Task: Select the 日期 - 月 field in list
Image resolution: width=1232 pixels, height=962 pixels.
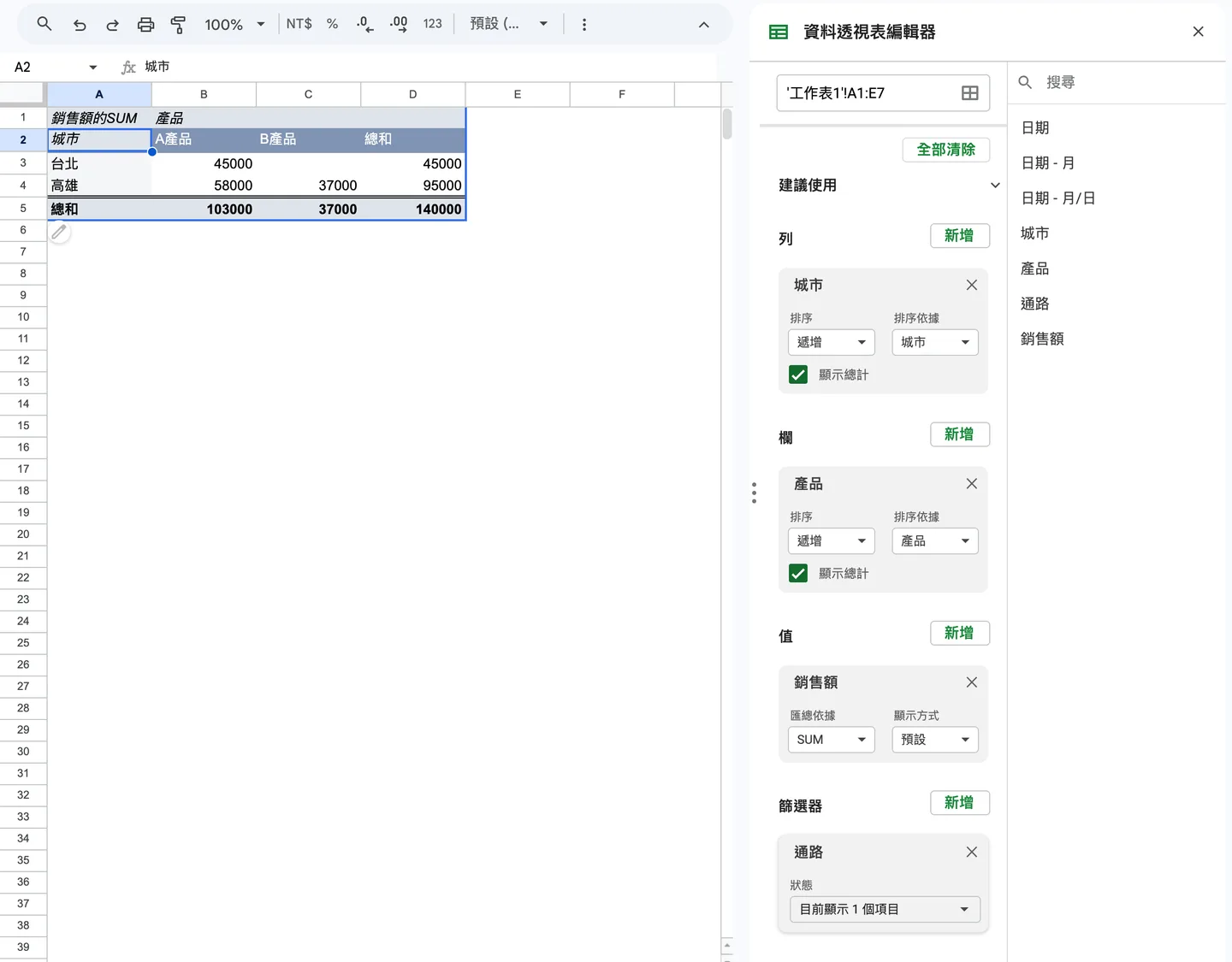Action: (1048, 162)
